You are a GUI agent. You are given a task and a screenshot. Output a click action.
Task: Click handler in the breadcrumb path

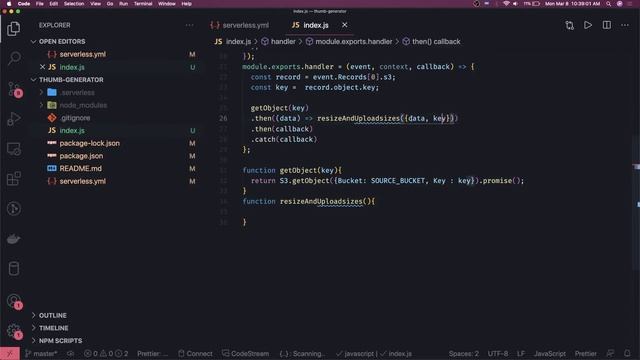click(283, 42)
